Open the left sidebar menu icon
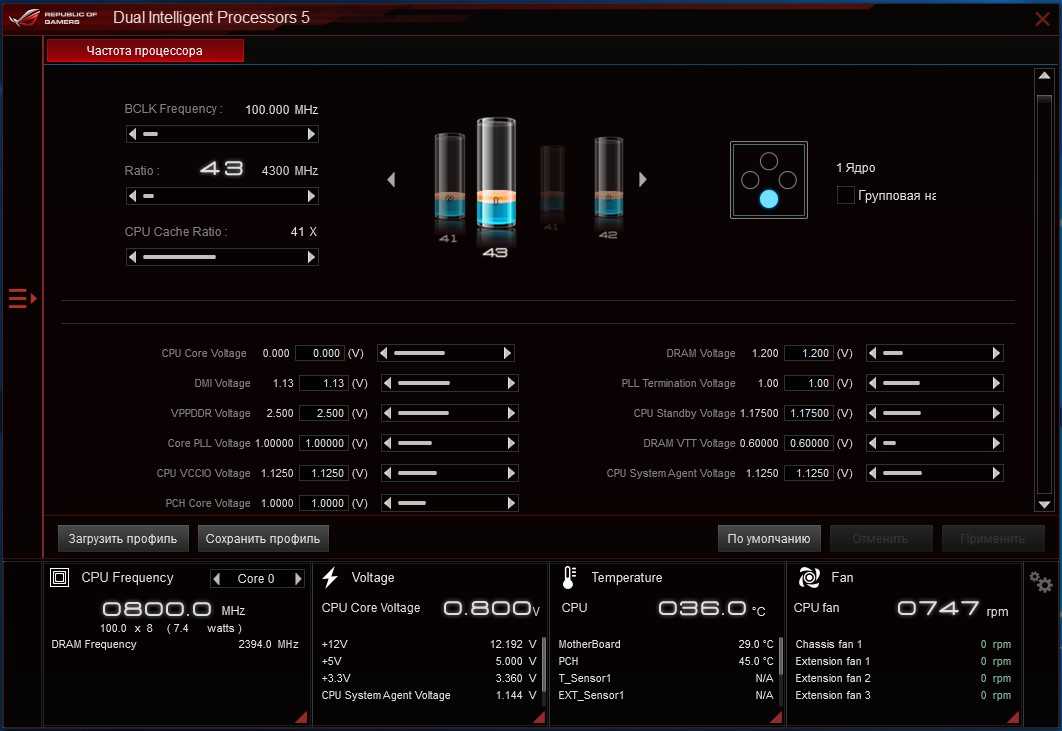This screenshot has width=1062, height=731. (x=21, y=298)
